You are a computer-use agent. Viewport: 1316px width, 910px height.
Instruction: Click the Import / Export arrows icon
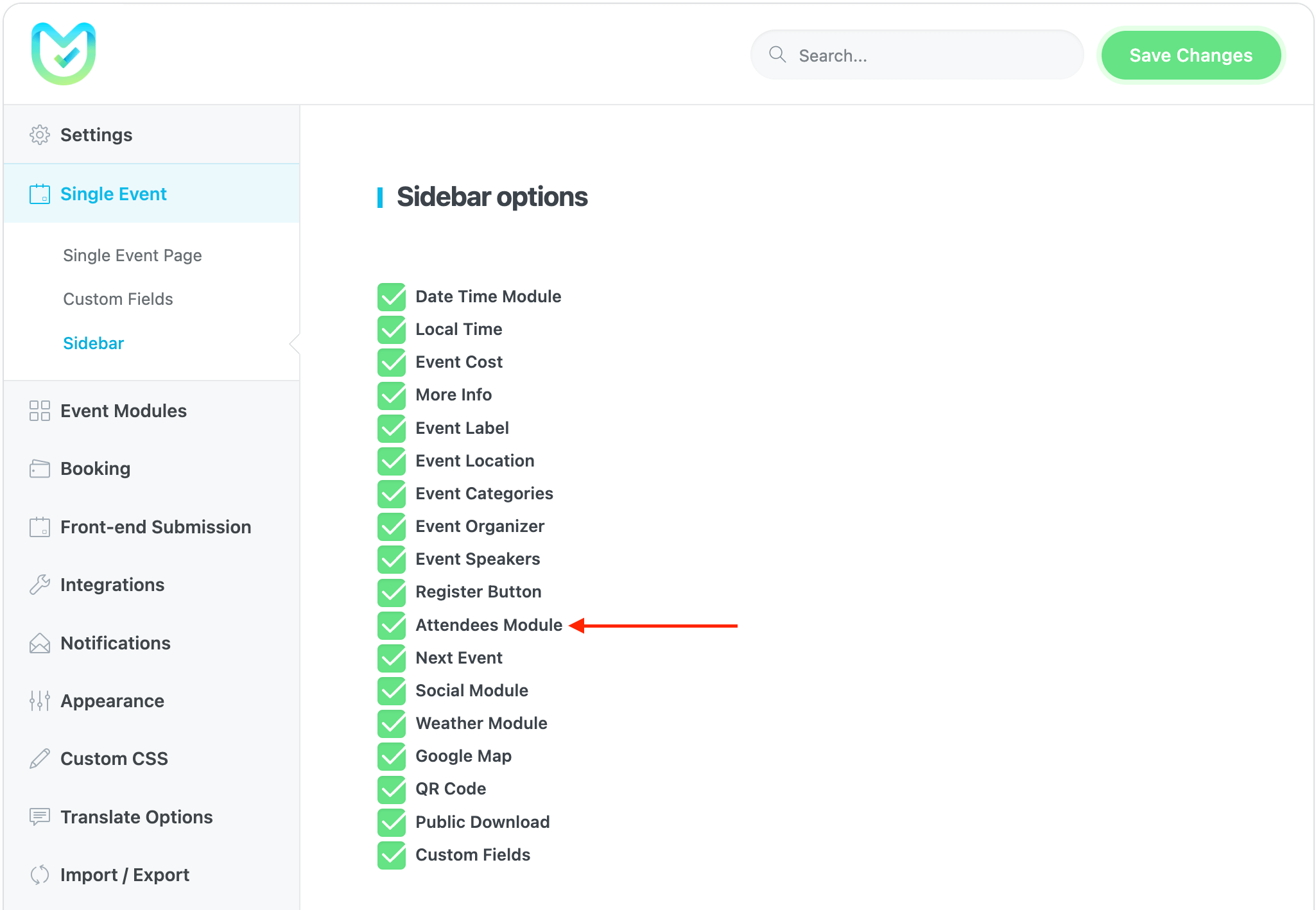(x=40, y=875)
